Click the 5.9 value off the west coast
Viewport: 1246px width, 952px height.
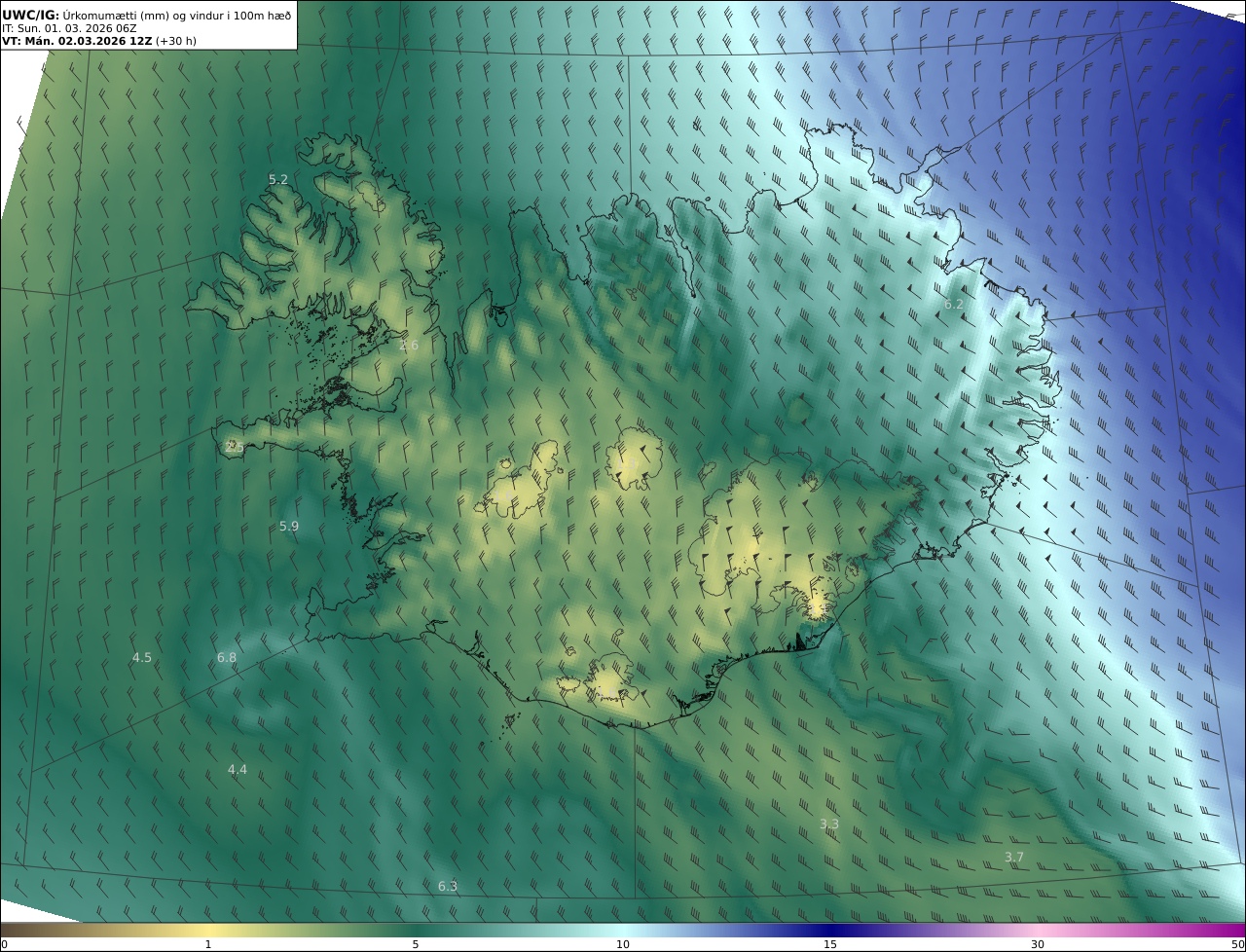[289, 527]
